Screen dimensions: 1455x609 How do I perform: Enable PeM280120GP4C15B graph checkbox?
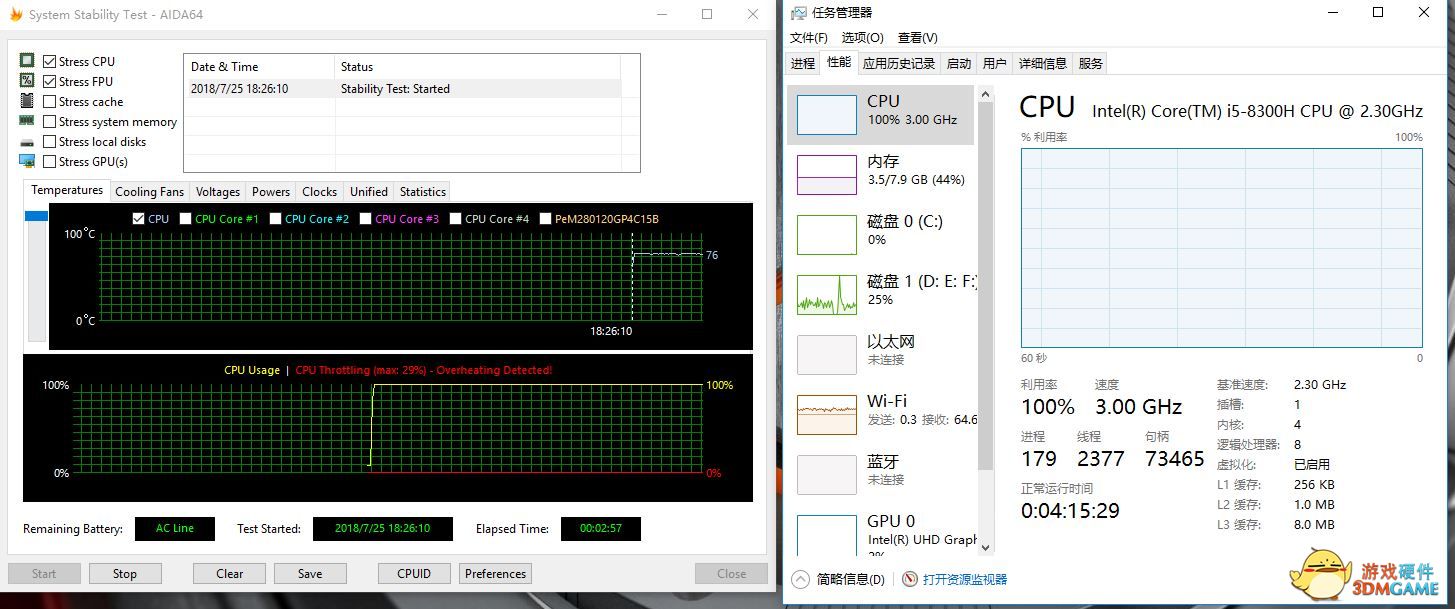tap(545, 218)
